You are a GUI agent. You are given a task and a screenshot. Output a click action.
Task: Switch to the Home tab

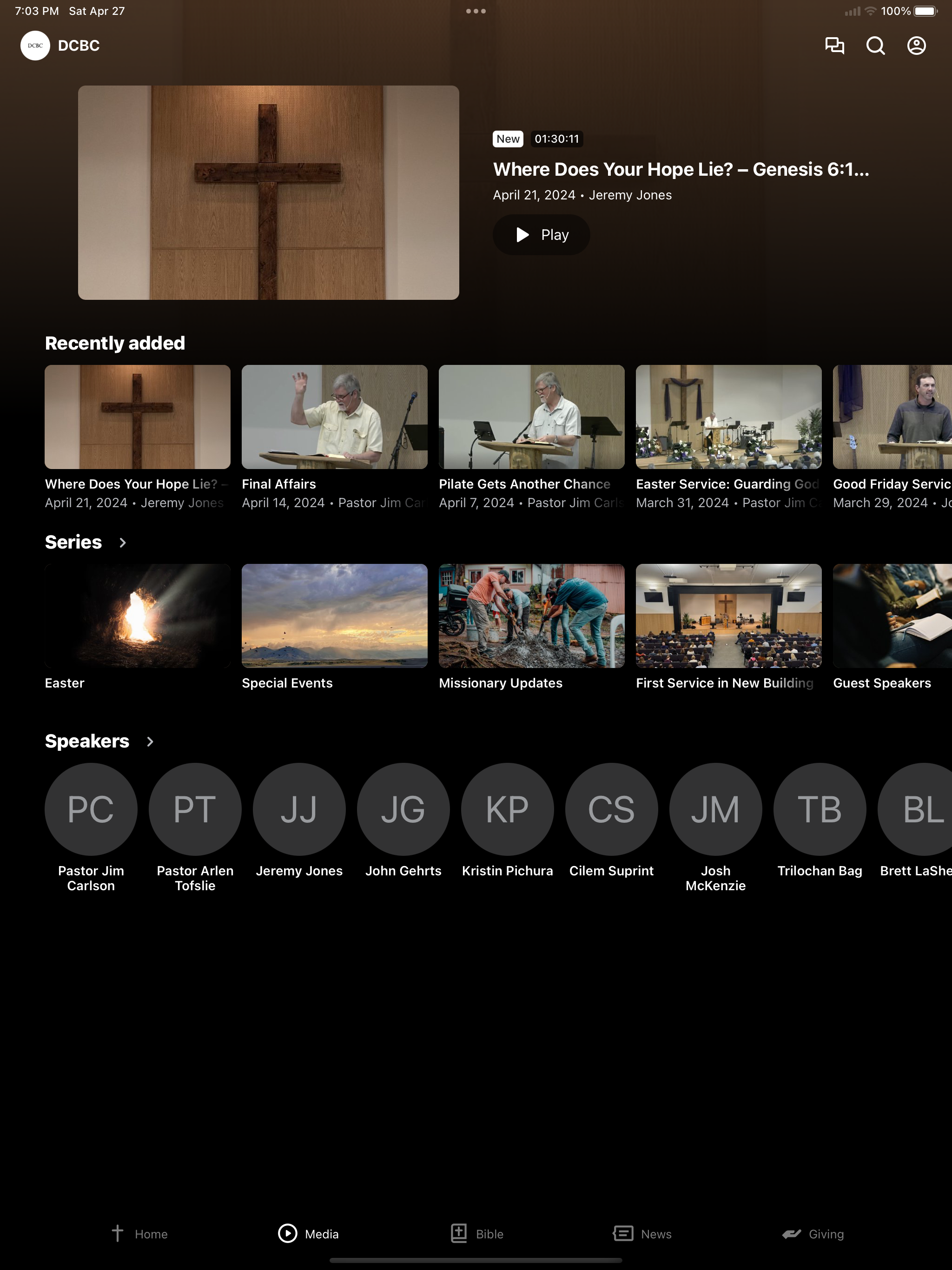click(x=139, y=1233)
